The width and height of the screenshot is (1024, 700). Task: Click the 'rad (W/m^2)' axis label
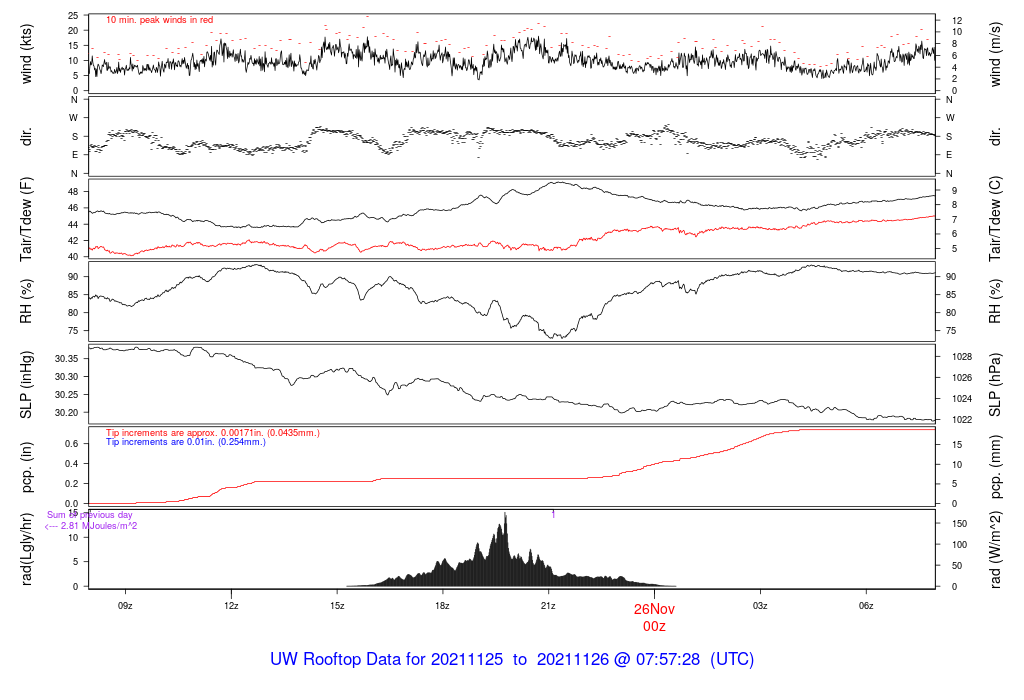(995, 549)
